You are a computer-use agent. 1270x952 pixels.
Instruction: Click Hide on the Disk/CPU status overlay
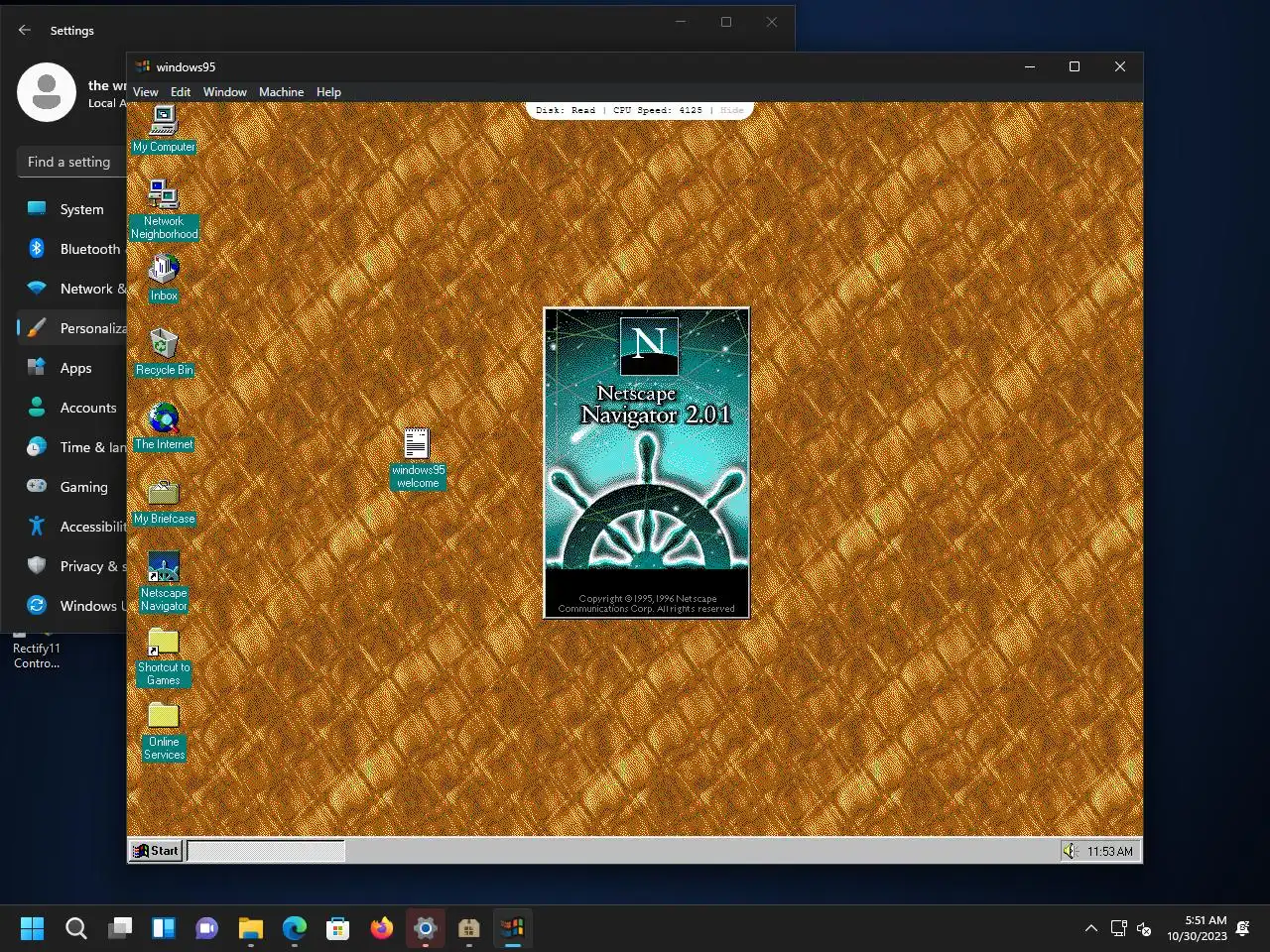coord(731,110)
